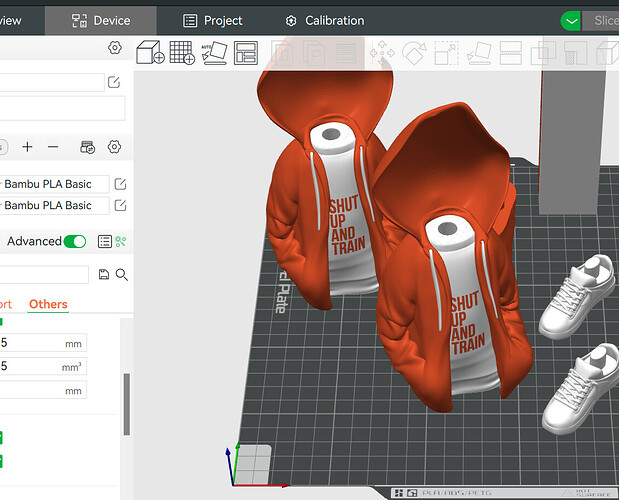Click the Add plate grid icon
The height and width of the screenshot is (500, 619).
(x=182, y=52)
